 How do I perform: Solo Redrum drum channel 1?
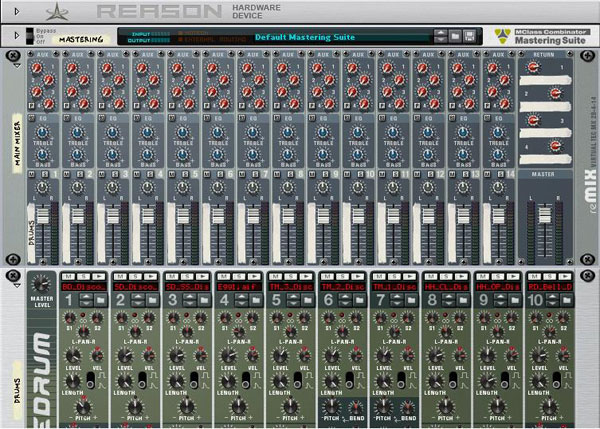tap(83, 276)
